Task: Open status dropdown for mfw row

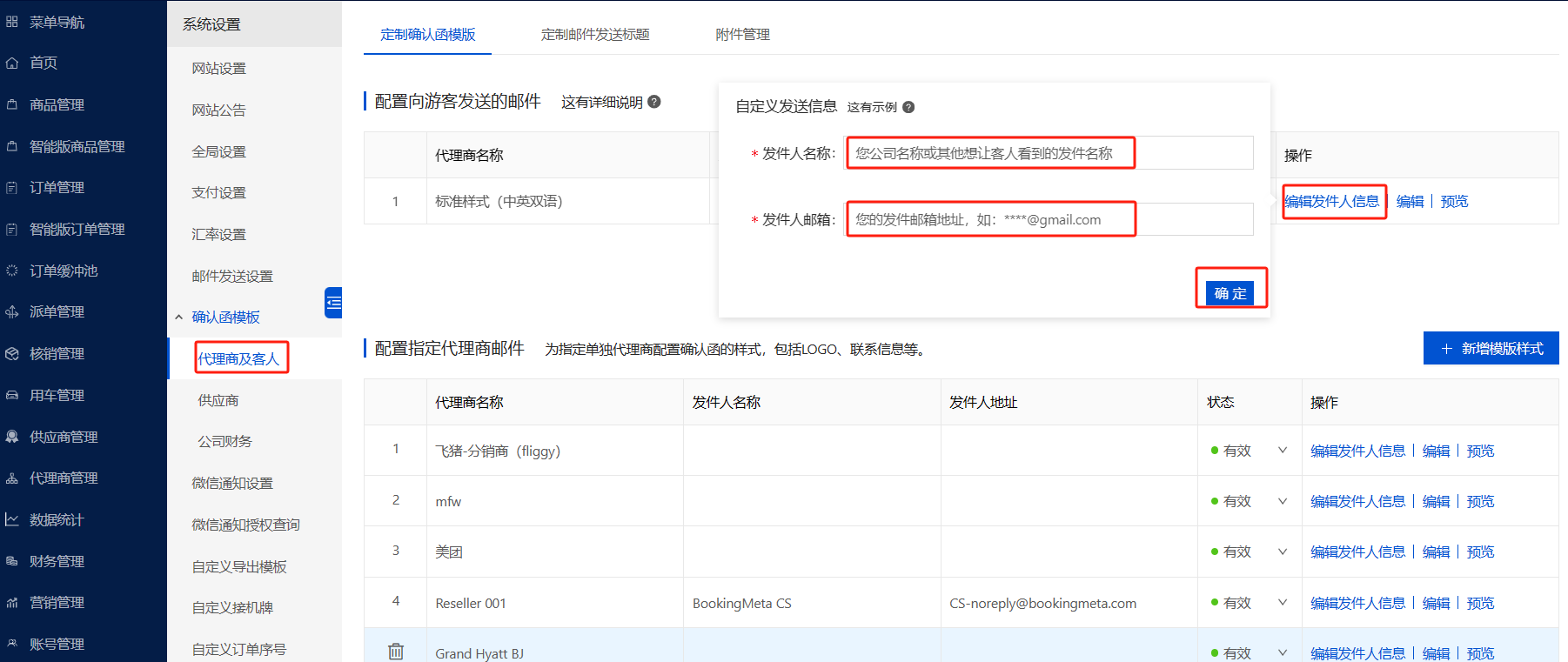Action: [x=1283, y=500]
